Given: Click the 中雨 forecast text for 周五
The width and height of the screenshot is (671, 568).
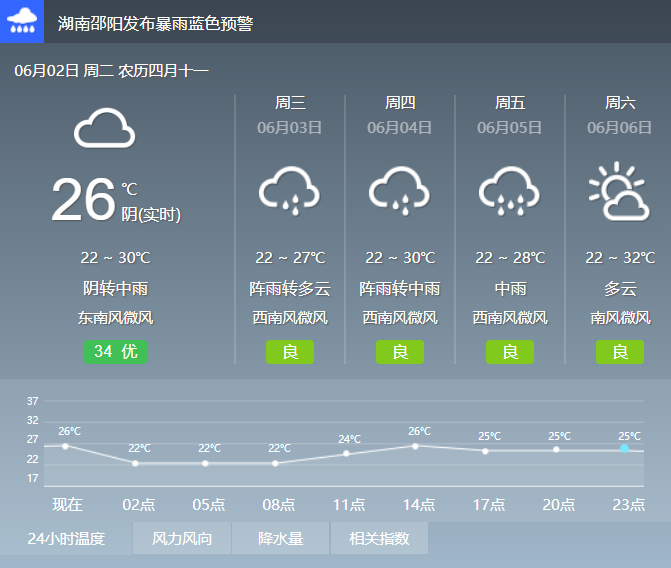Looking at the screenshot, I should 510,288.
